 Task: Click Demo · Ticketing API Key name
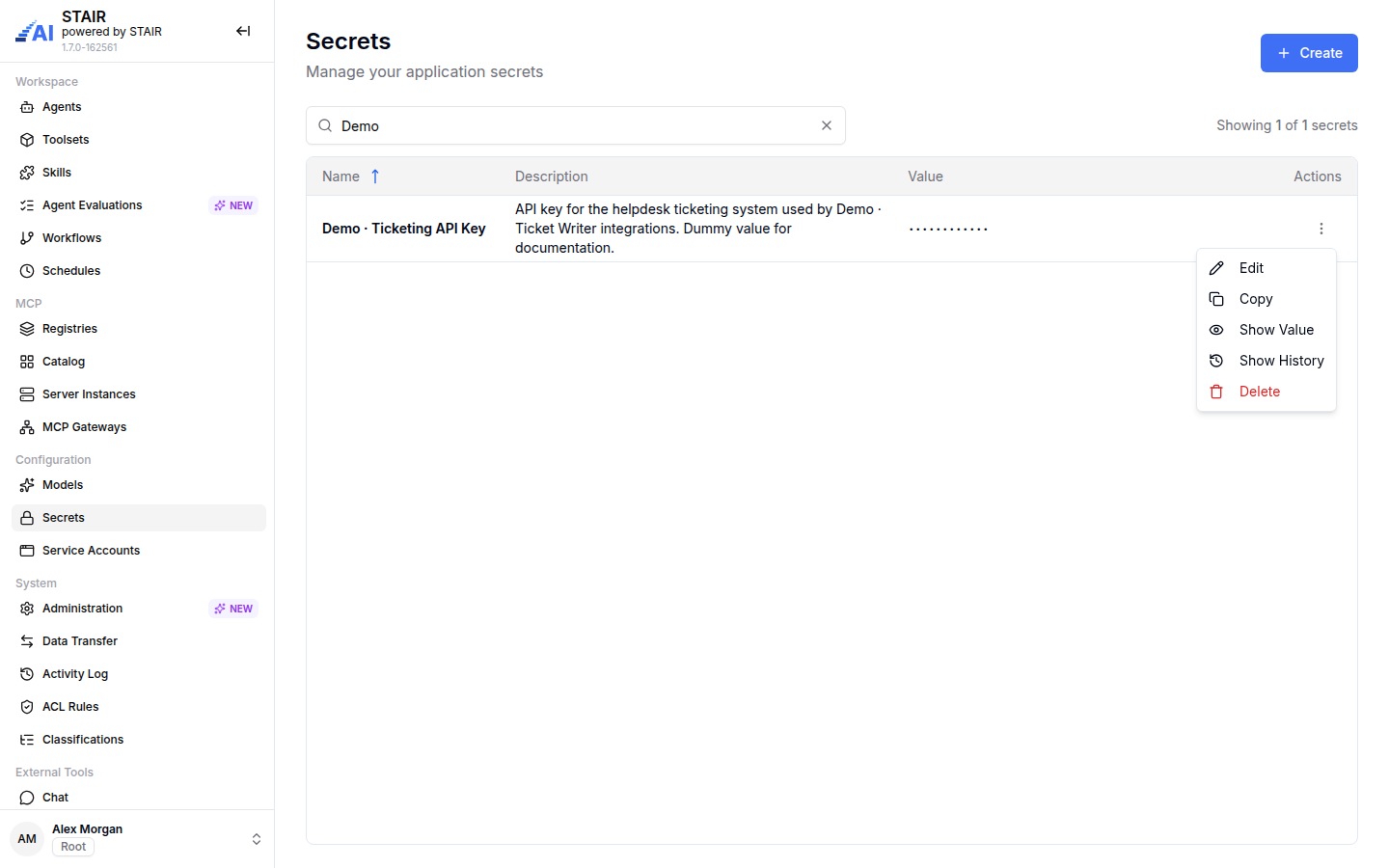pos(404,229)
